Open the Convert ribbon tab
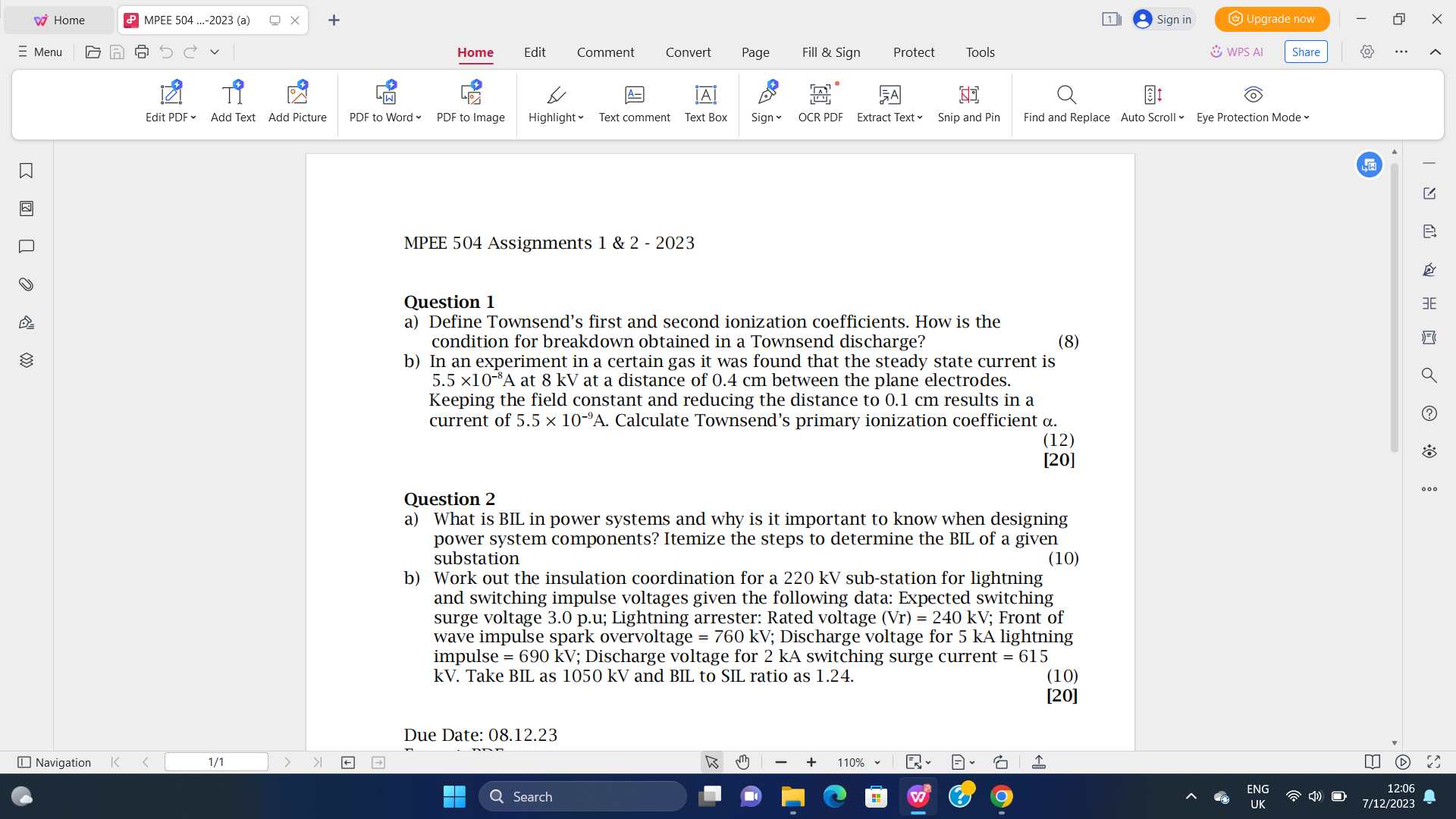 tap(688, 52)
